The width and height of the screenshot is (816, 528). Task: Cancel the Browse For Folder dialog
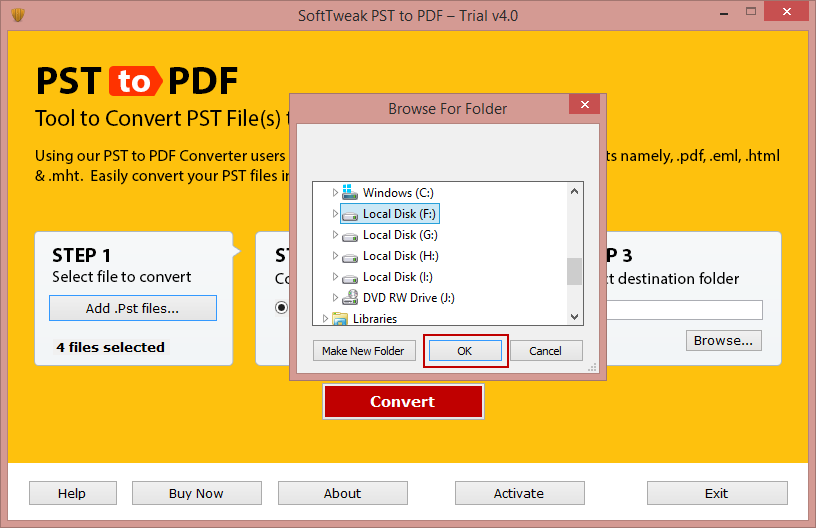tap(545, 351)
